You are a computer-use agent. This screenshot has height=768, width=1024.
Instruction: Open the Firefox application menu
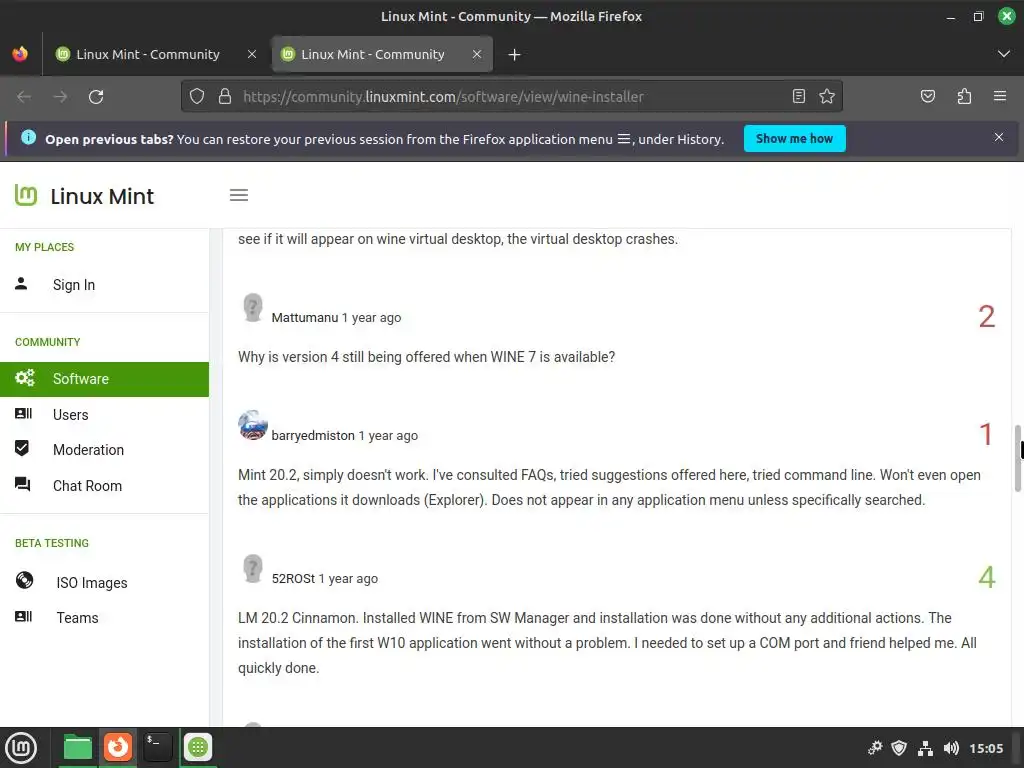tap(999, 97)
